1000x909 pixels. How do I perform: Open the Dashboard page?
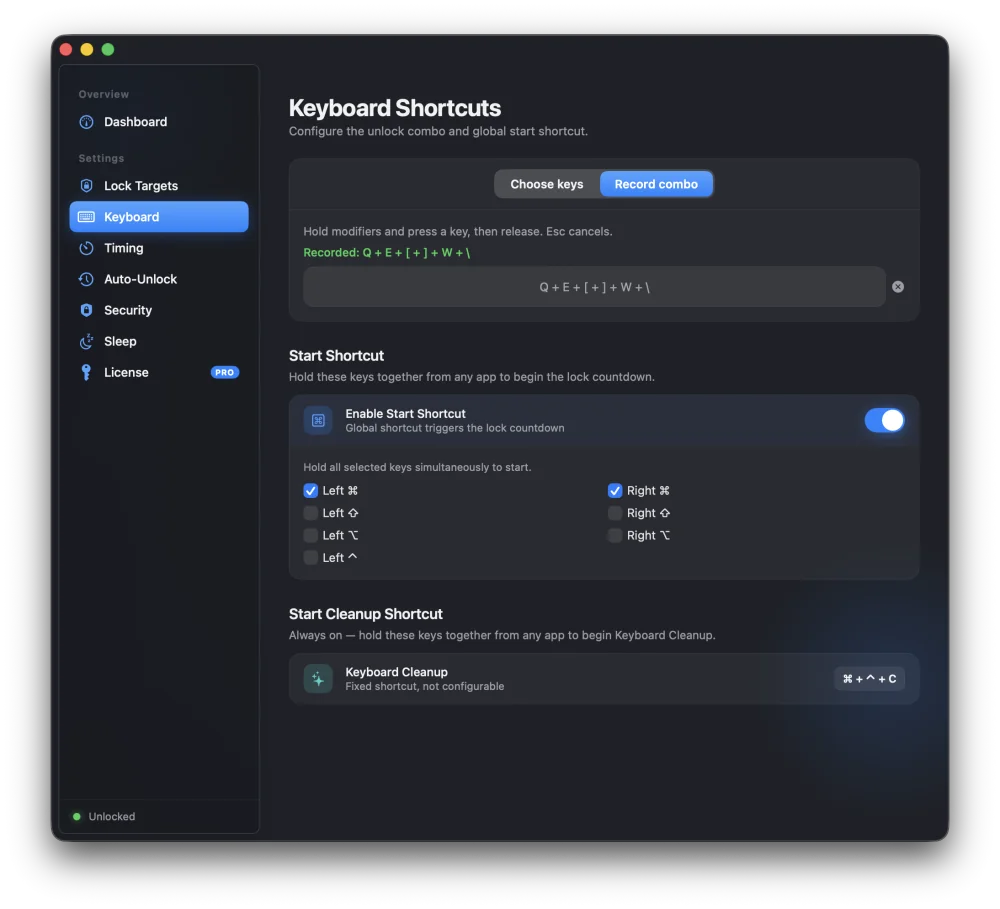pos(159,122)
